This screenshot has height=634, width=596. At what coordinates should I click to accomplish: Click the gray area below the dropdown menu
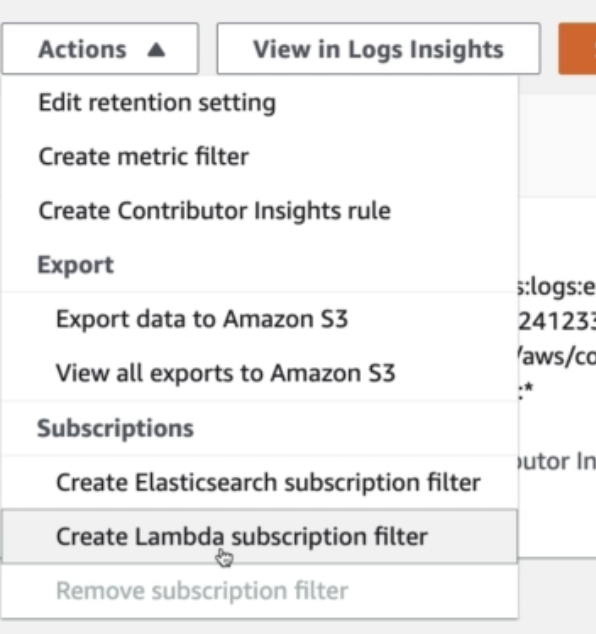point(298,627)
